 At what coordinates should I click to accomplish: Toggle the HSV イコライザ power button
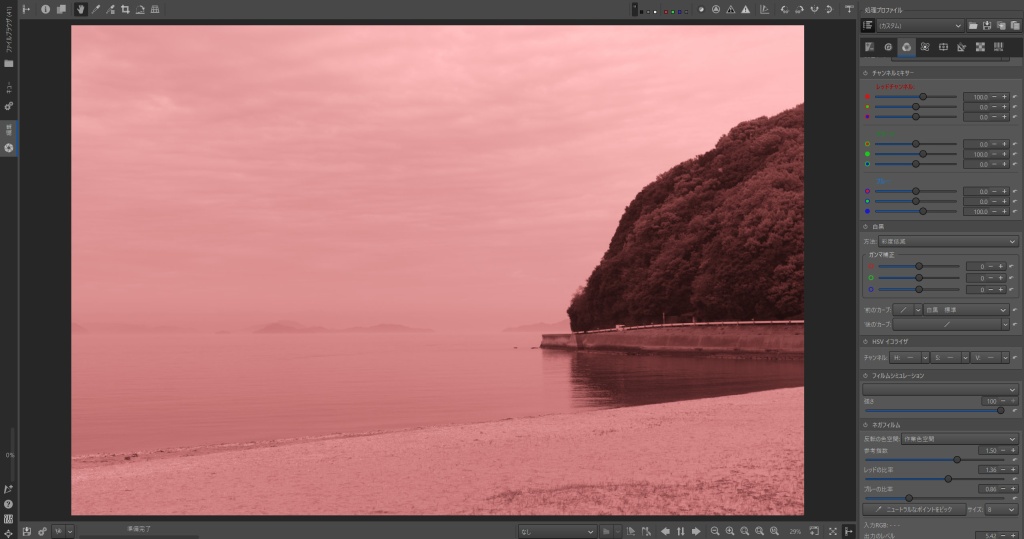point(865,341)
